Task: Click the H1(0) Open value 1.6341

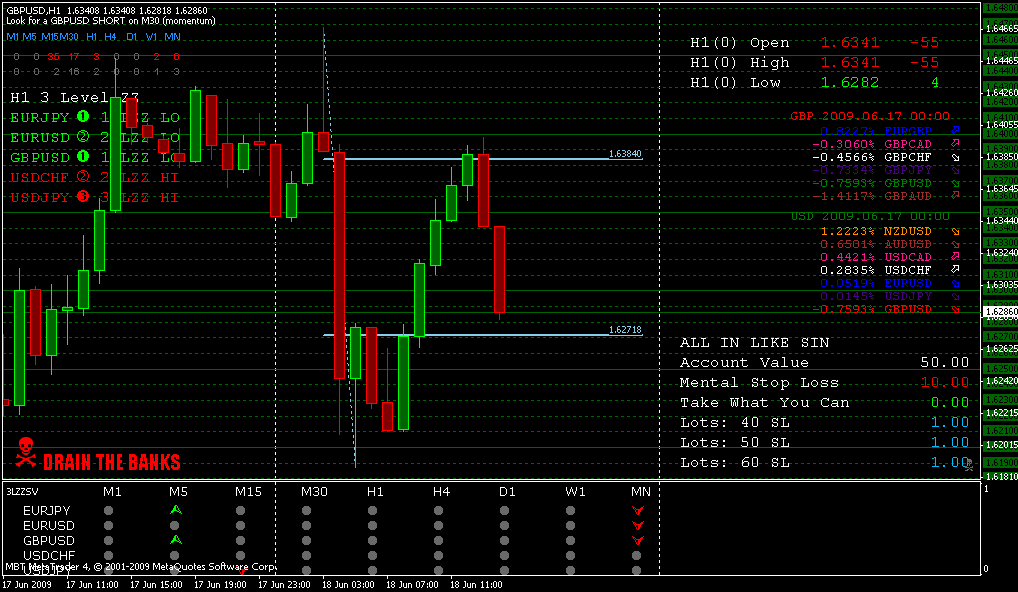Action: 850,43
